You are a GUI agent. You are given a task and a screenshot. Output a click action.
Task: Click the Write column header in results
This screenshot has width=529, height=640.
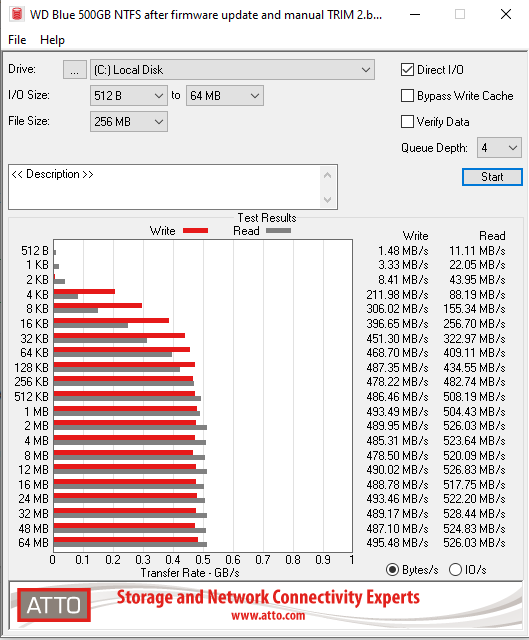click(x=416, y=236)
